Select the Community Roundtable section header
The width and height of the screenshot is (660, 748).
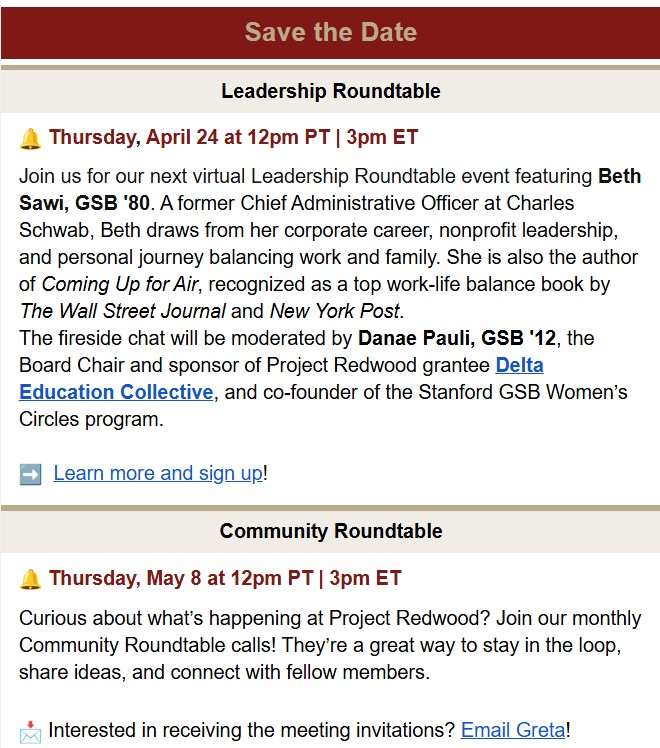[x=330, y=530]
